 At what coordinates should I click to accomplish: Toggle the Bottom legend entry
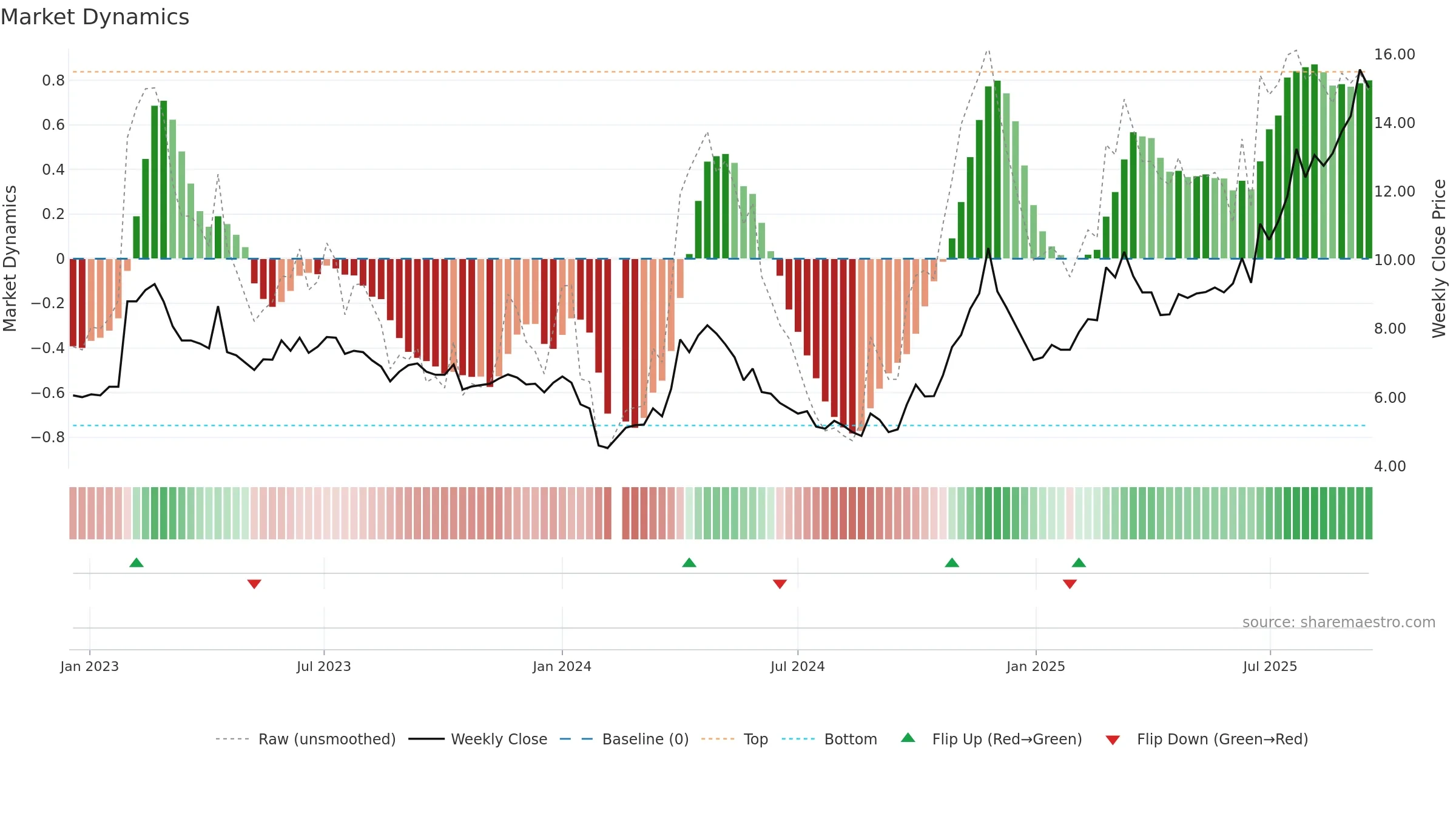click(829, 739)
